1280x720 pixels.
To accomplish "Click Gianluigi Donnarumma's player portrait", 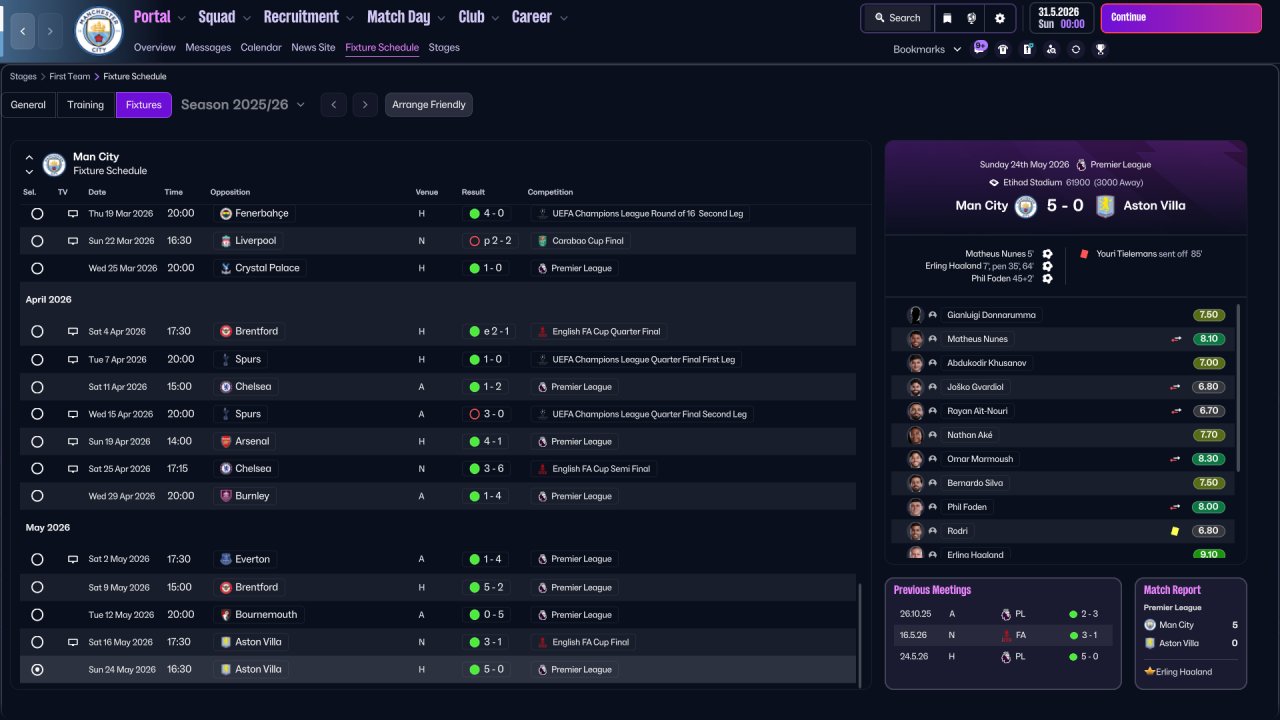I will click(915, 315).
